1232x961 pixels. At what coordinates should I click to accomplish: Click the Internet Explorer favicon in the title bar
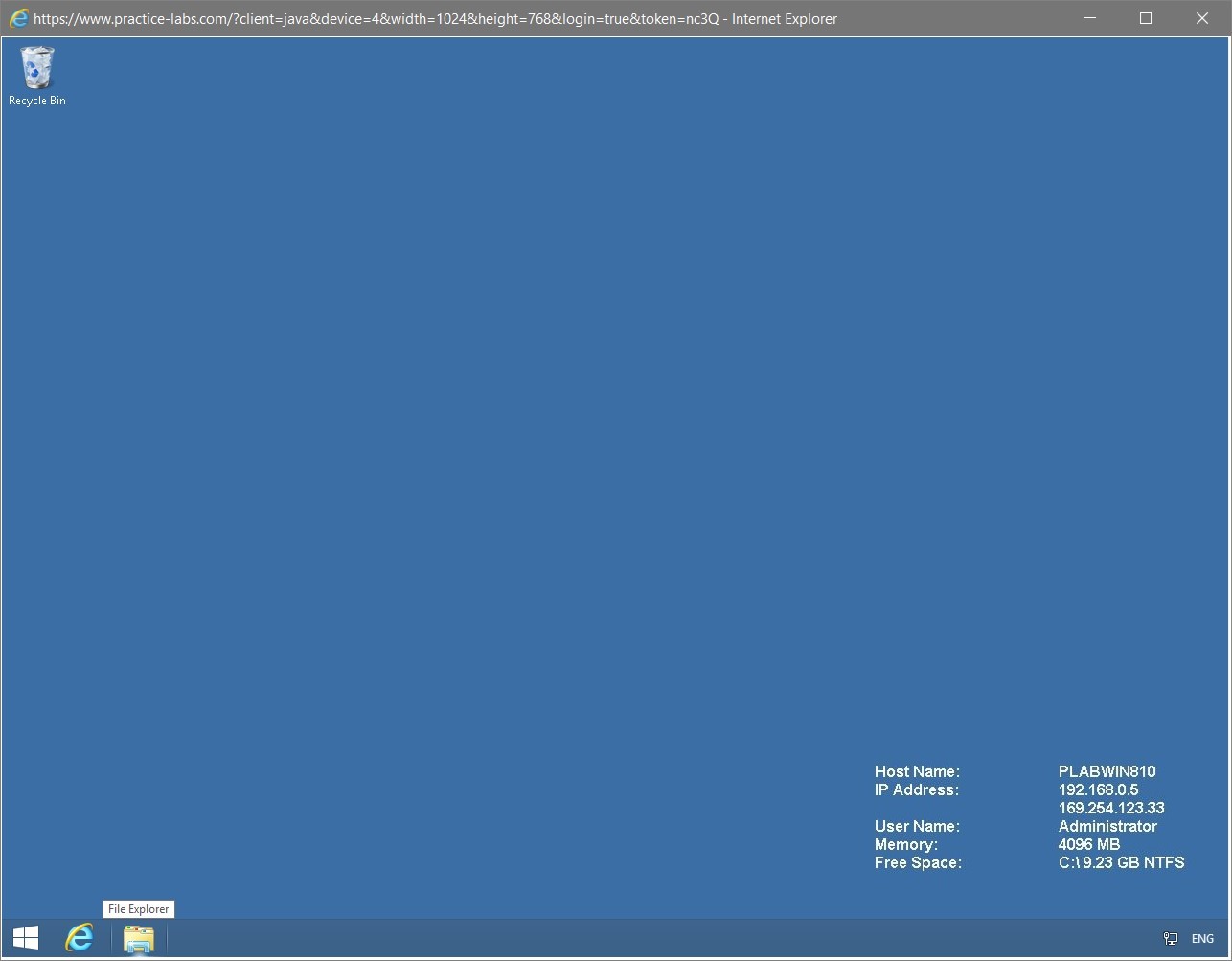19,17
